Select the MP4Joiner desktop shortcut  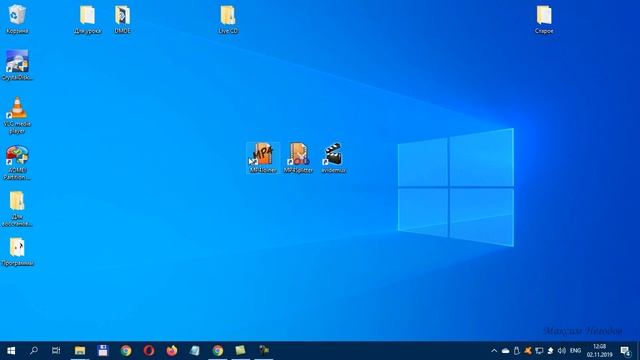tap(263, 158)
